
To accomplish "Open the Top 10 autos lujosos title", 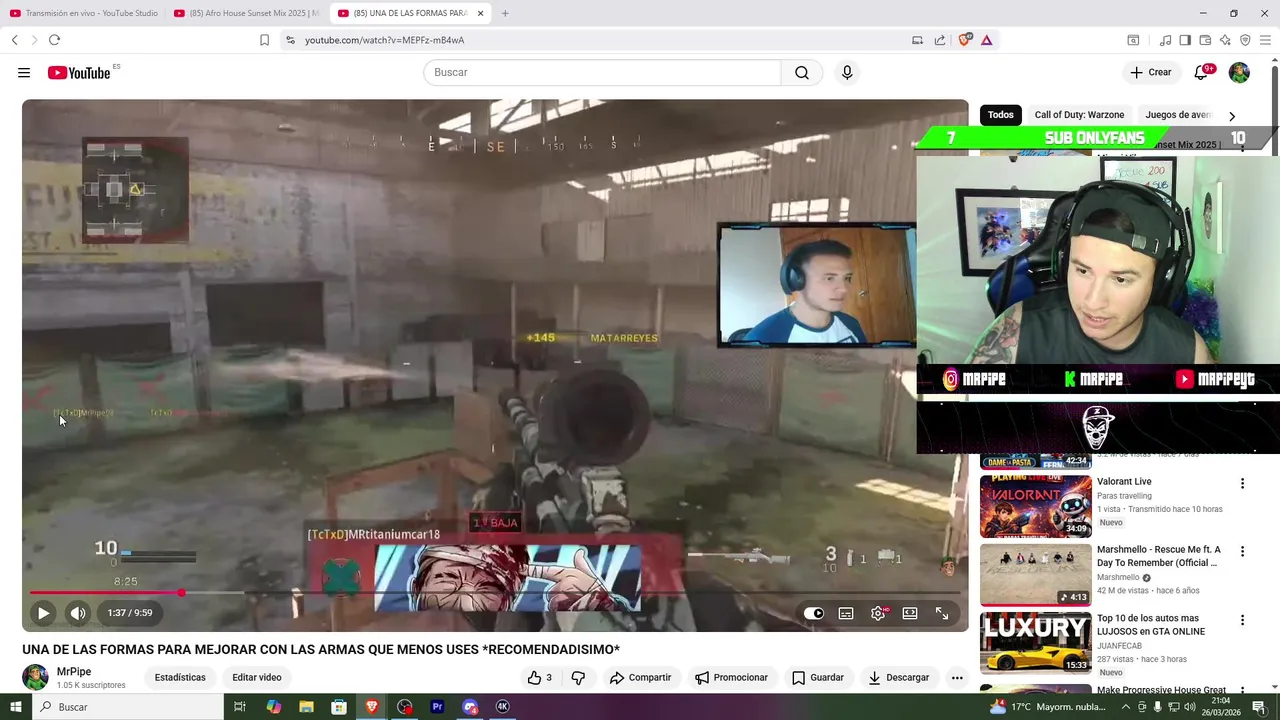I will point(1151,625).
